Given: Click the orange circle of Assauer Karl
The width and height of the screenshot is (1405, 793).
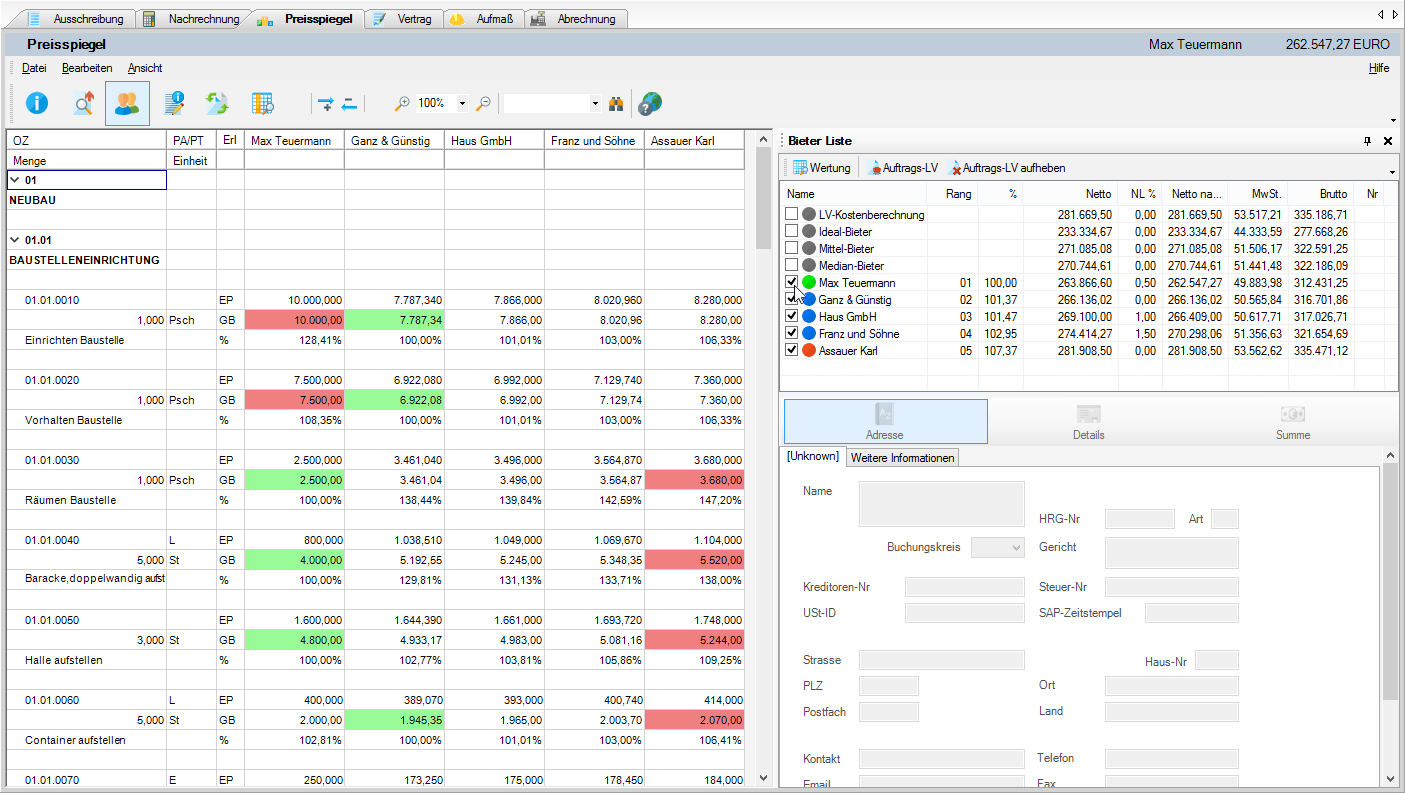Looking at the screenshot, I should (x=809, y=350).
